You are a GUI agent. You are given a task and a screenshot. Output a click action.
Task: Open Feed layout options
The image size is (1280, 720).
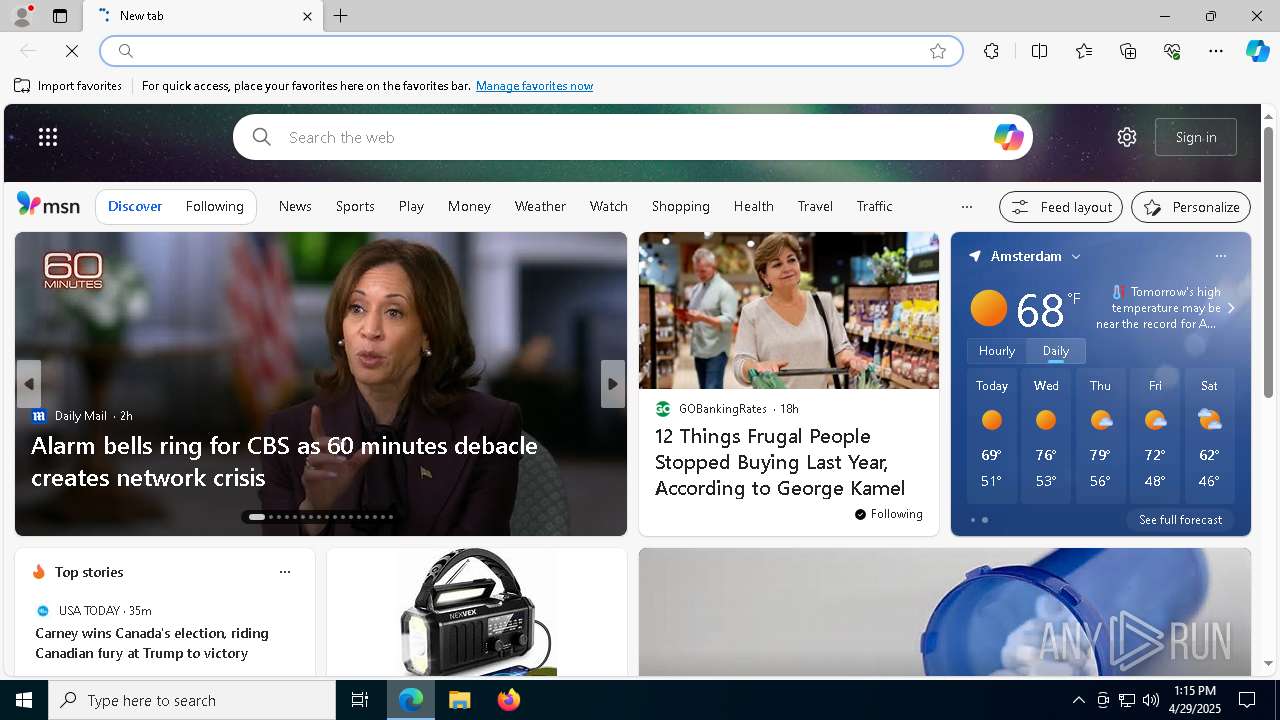(1061, 207)
